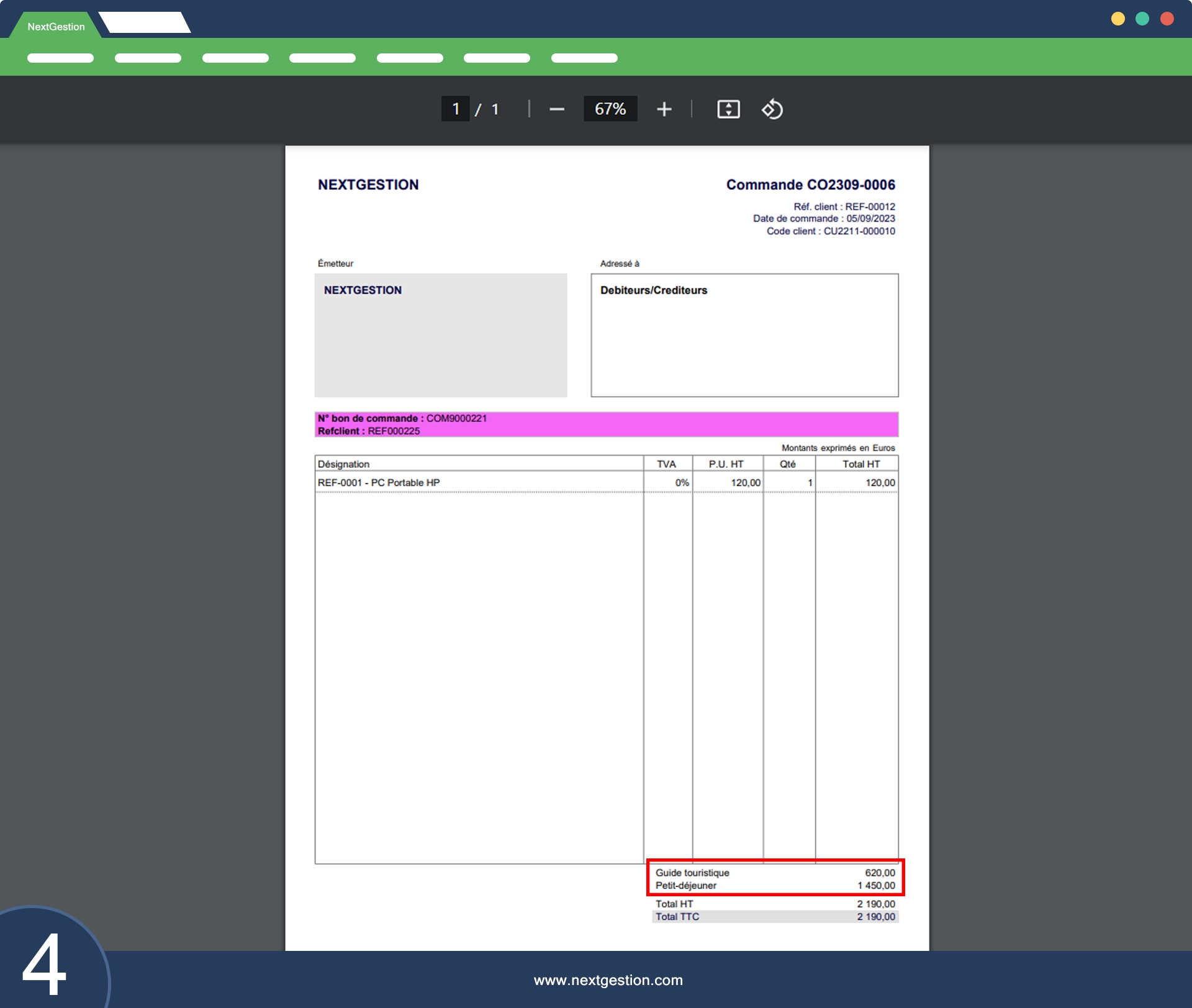
Task: Select the NextGestion browser tab
Action: 56,27
